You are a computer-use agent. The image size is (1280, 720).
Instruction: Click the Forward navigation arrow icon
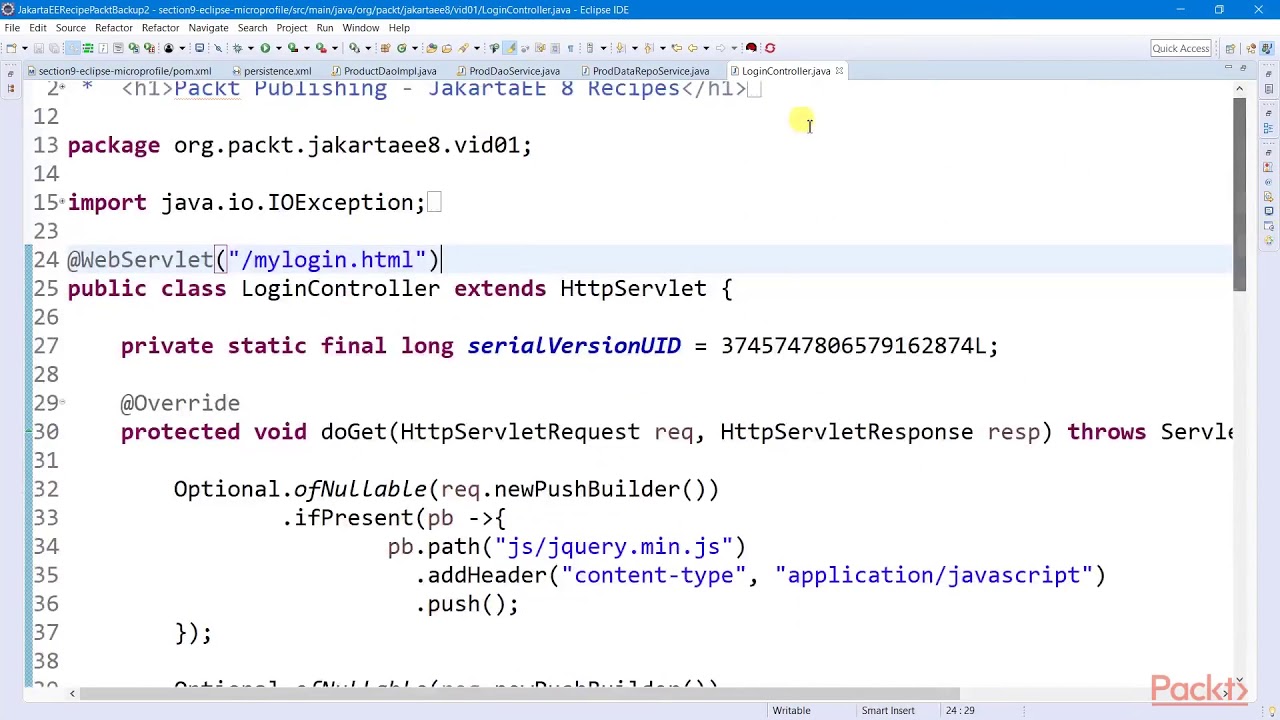(720, 48)
